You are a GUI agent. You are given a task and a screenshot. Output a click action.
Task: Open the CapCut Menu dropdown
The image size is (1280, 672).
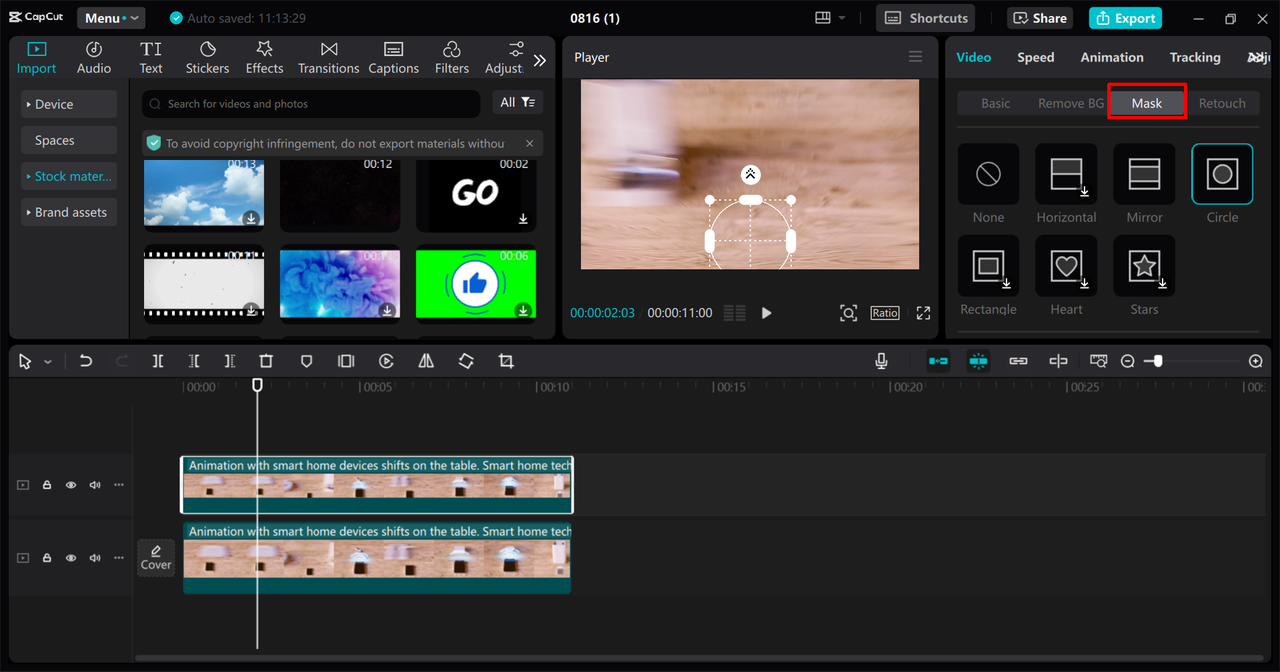[111, 18]
